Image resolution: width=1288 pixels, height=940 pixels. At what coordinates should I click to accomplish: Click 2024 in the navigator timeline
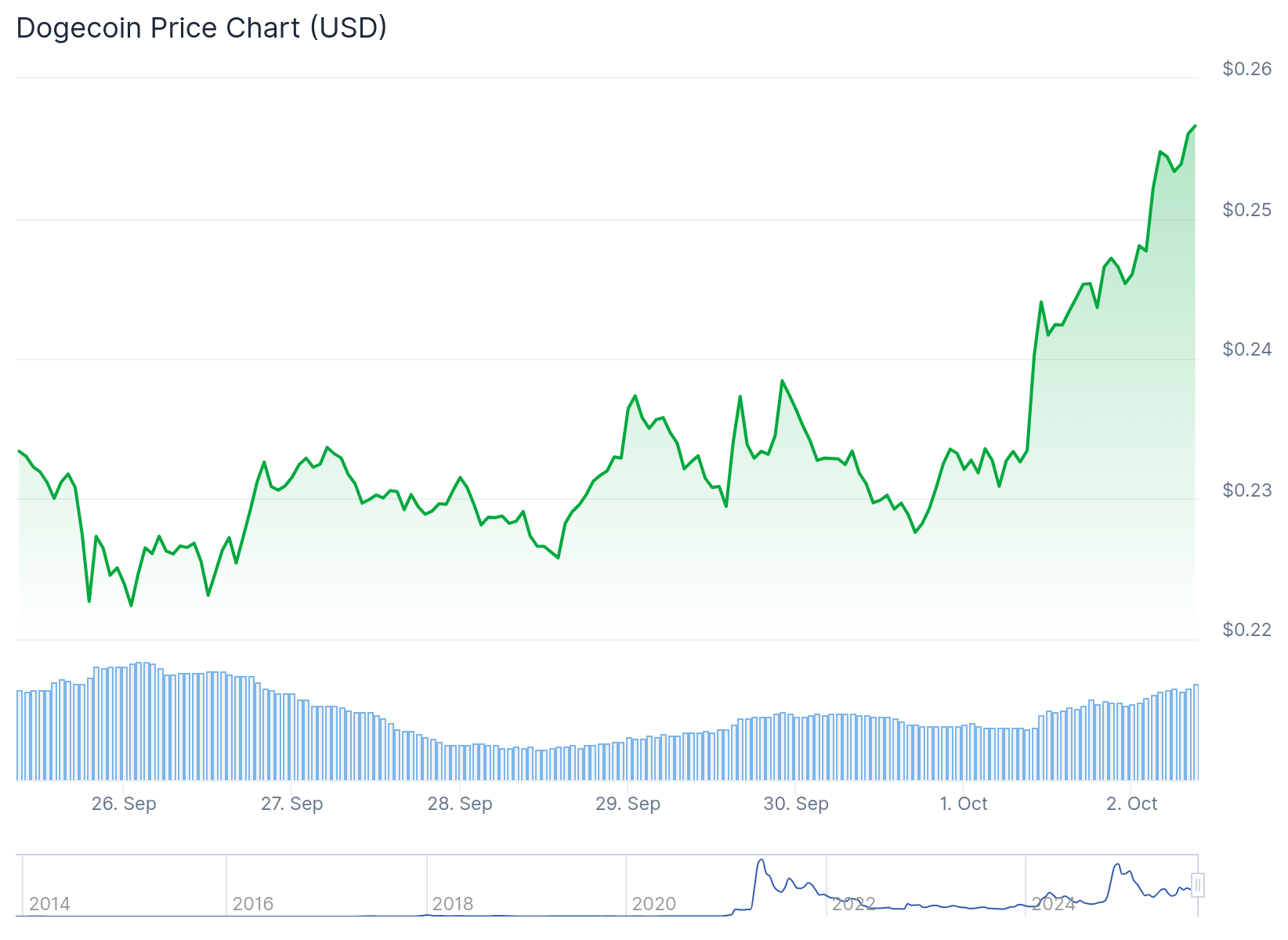1054,904
